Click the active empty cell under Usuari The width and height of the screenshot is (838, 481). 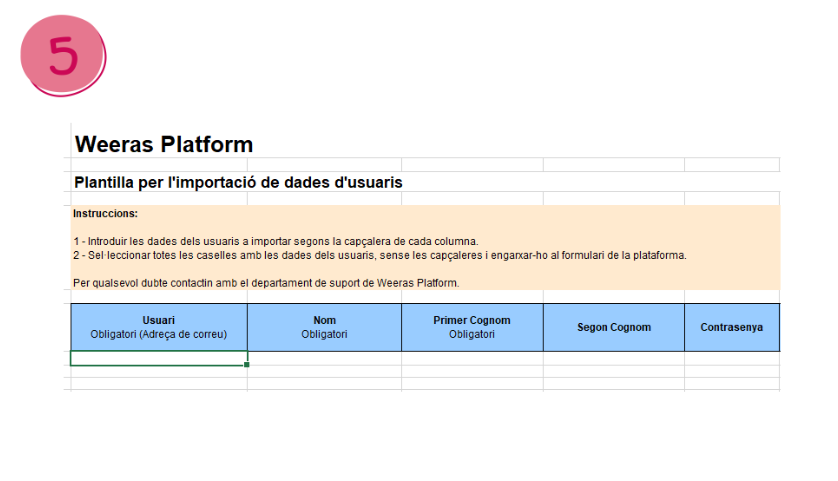pyautogui.click(x=159, y=358)
